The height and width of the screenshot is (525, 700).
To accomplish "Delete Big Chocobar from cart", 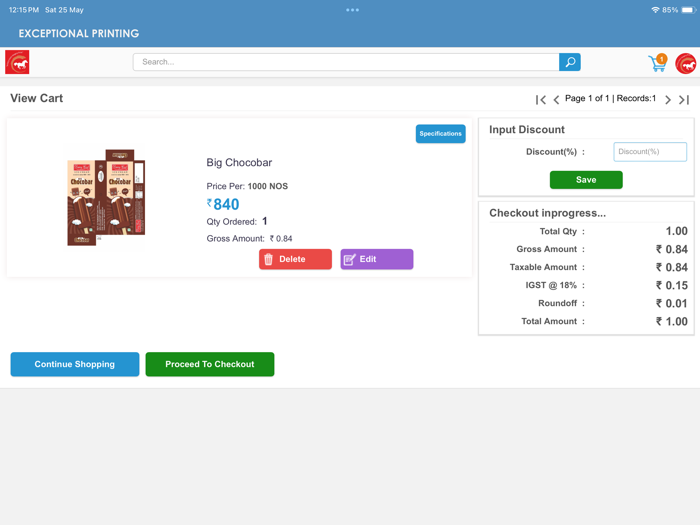I will [295, 259].
